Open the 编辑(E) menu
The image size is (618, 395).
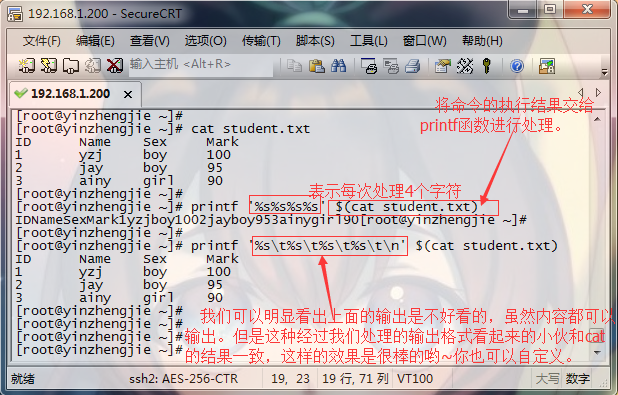(x=95, y=41)
